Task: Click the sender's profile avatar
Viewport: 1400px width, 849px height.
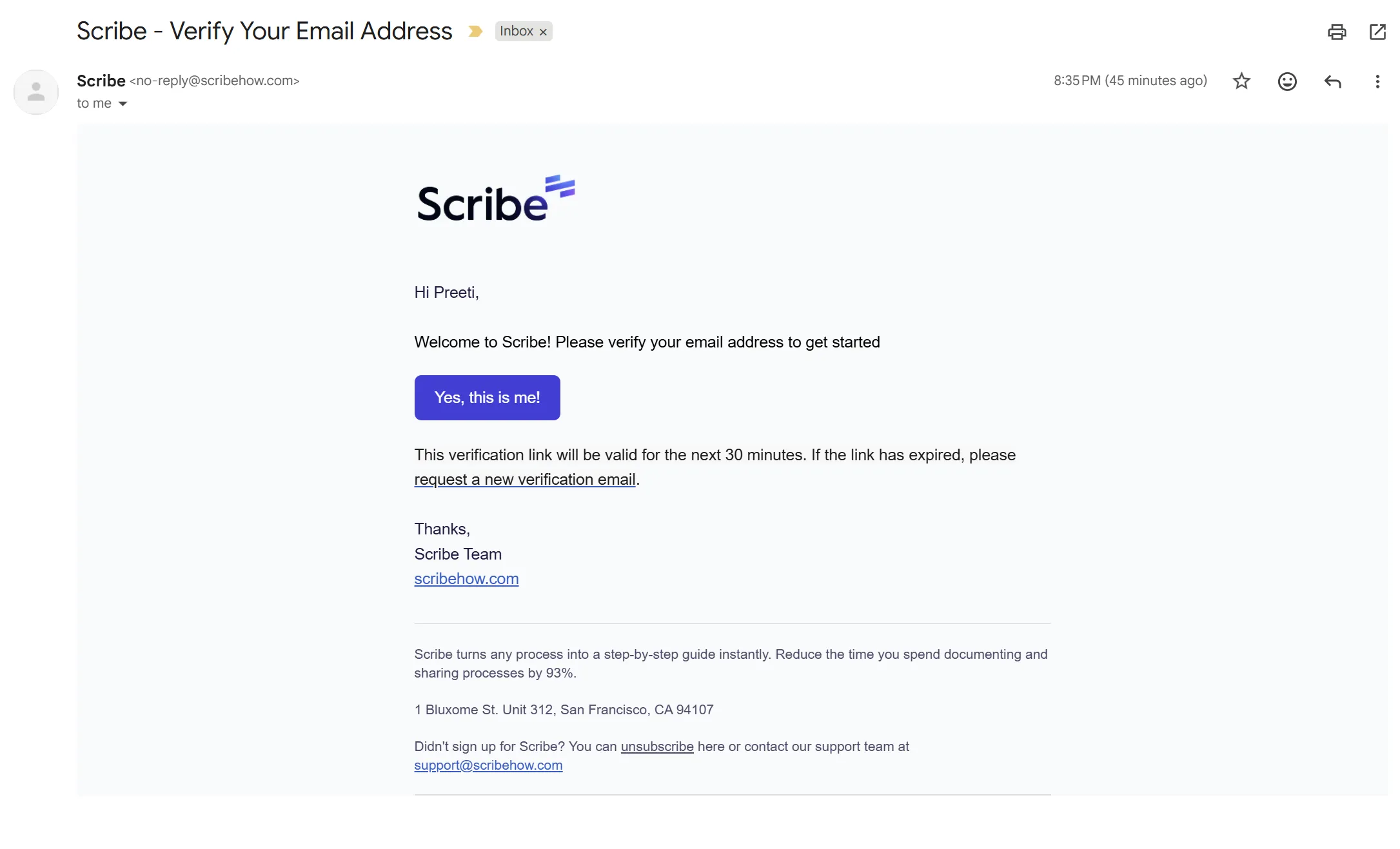Action: 36,92
